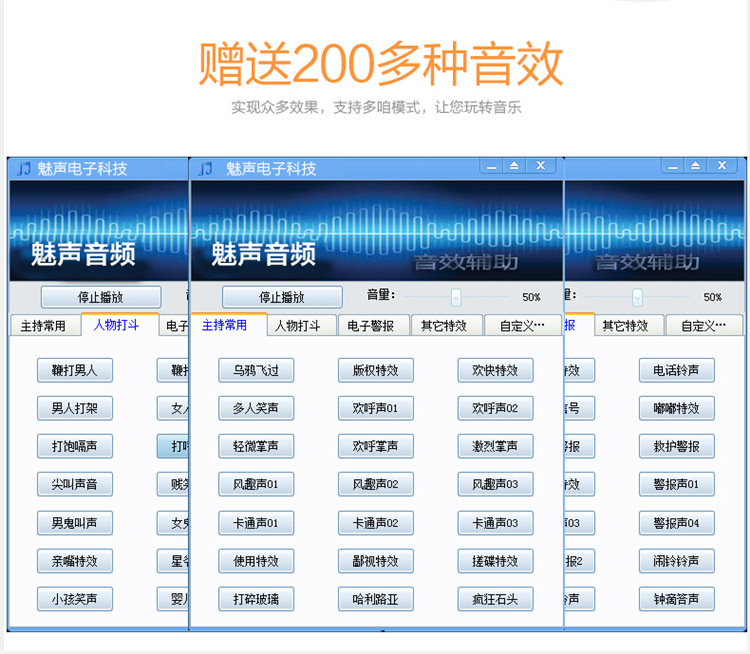Play the 哈利路亚 sound effect
750x654 pixels.
375,599
